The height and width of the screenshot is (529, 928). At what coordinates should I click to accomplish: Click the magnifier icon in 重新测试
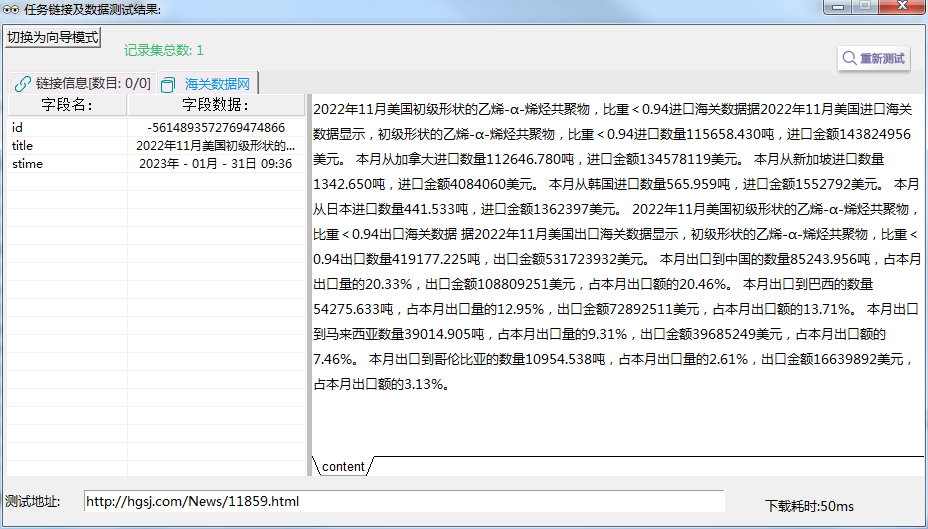coord(849,58)
